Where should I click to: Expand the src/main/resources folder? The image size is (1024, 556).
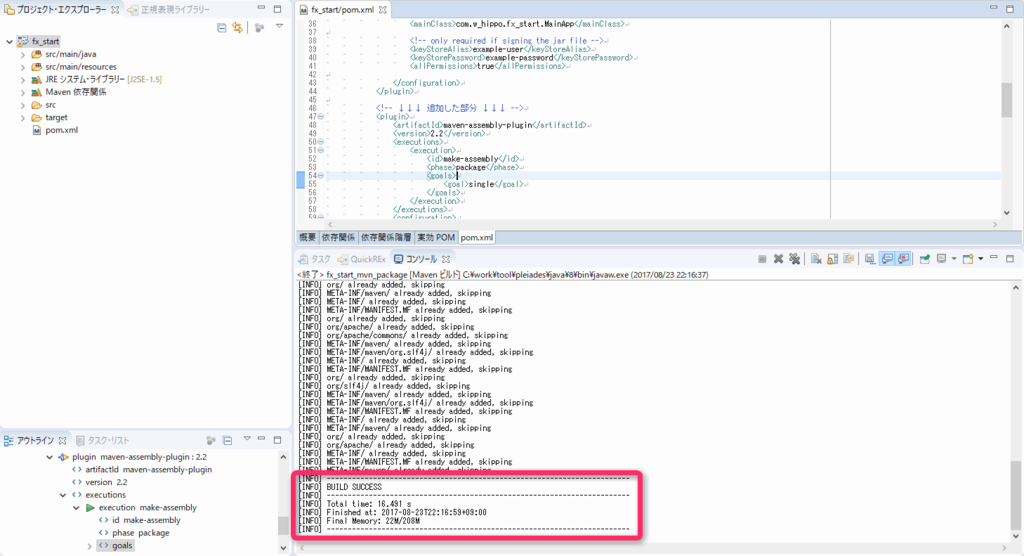23,67
